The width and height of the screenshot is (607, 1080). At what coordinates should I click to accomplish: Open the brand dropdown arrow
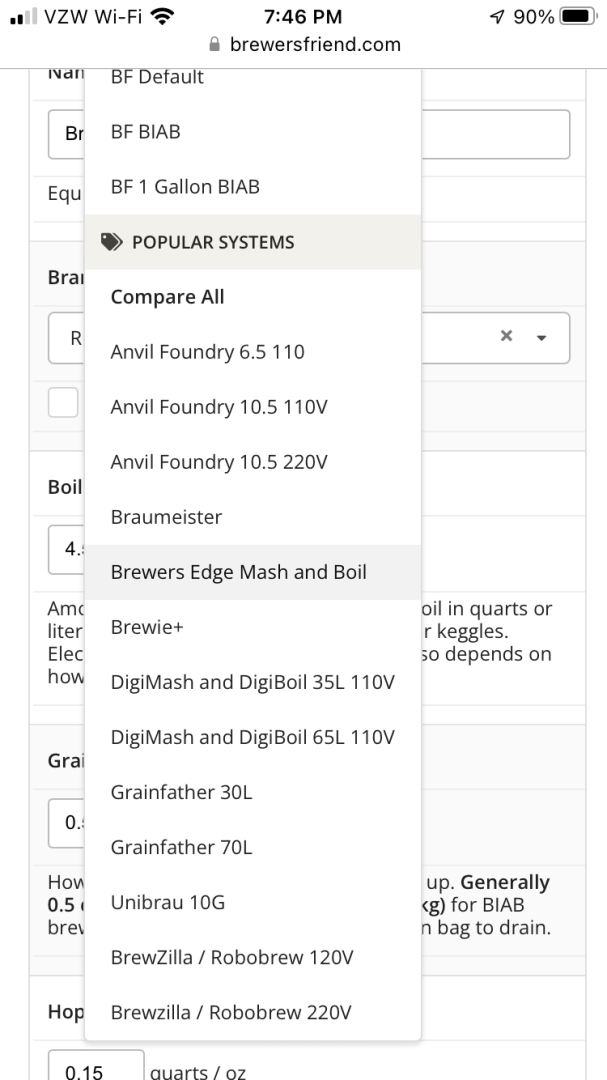coord(542,338)
